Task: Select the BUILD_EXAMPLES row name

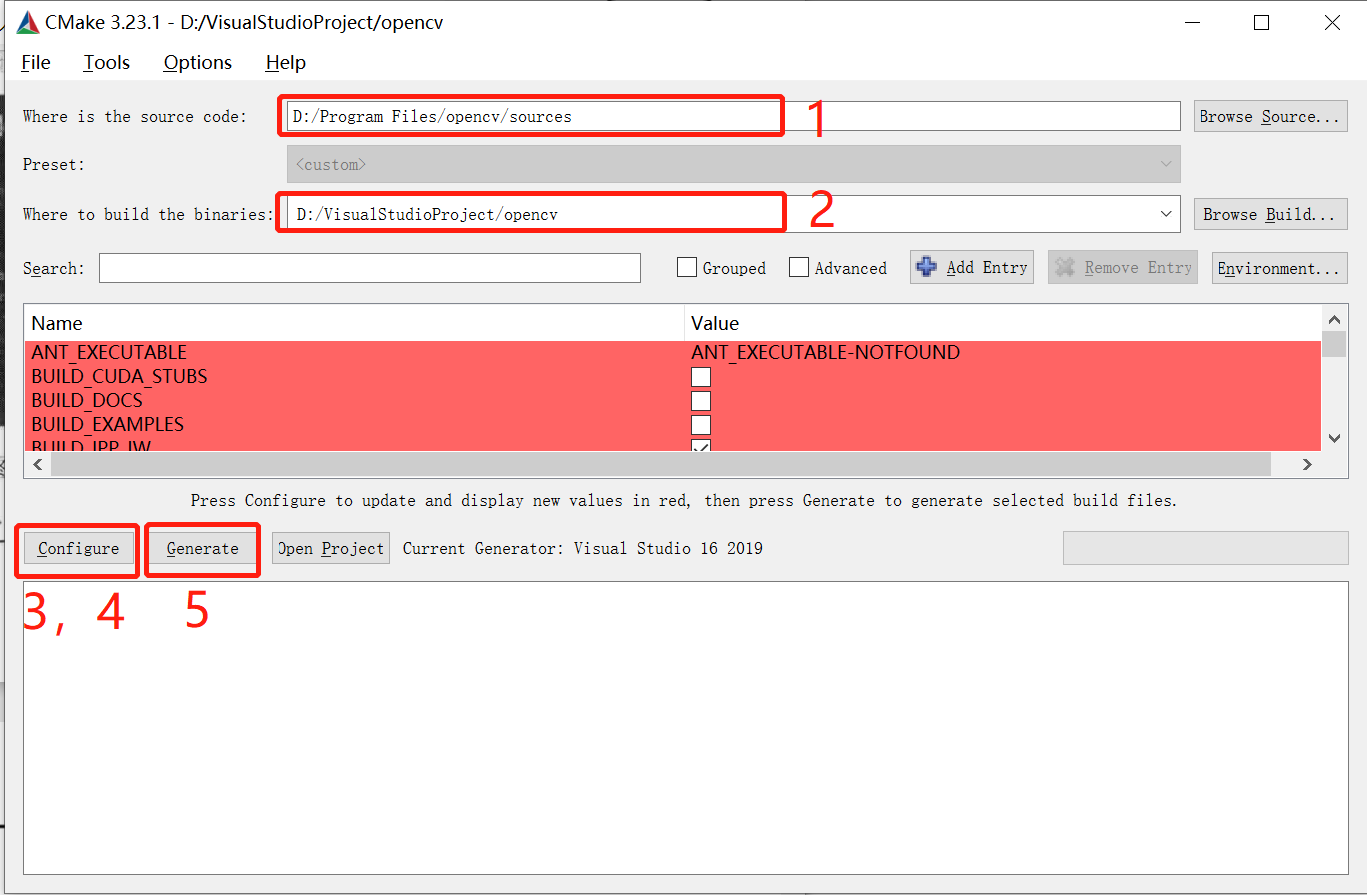Action: [108, 424]
